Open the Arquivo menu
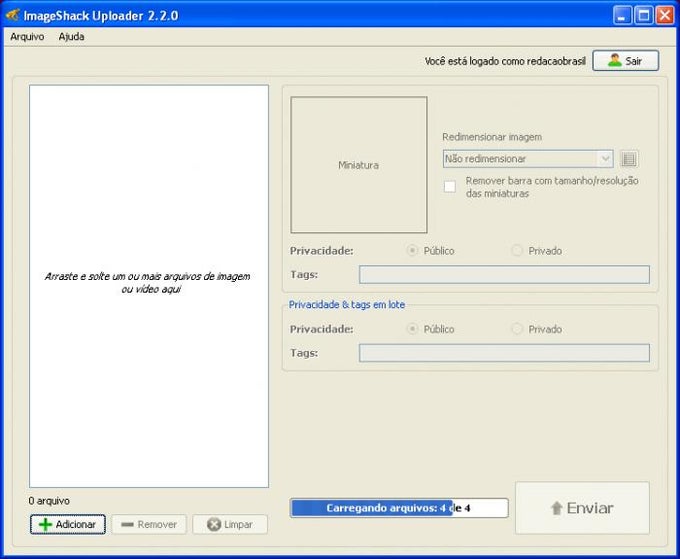Image resolution: width=680 pixels, height=559 pixels. tap(27, 37)
